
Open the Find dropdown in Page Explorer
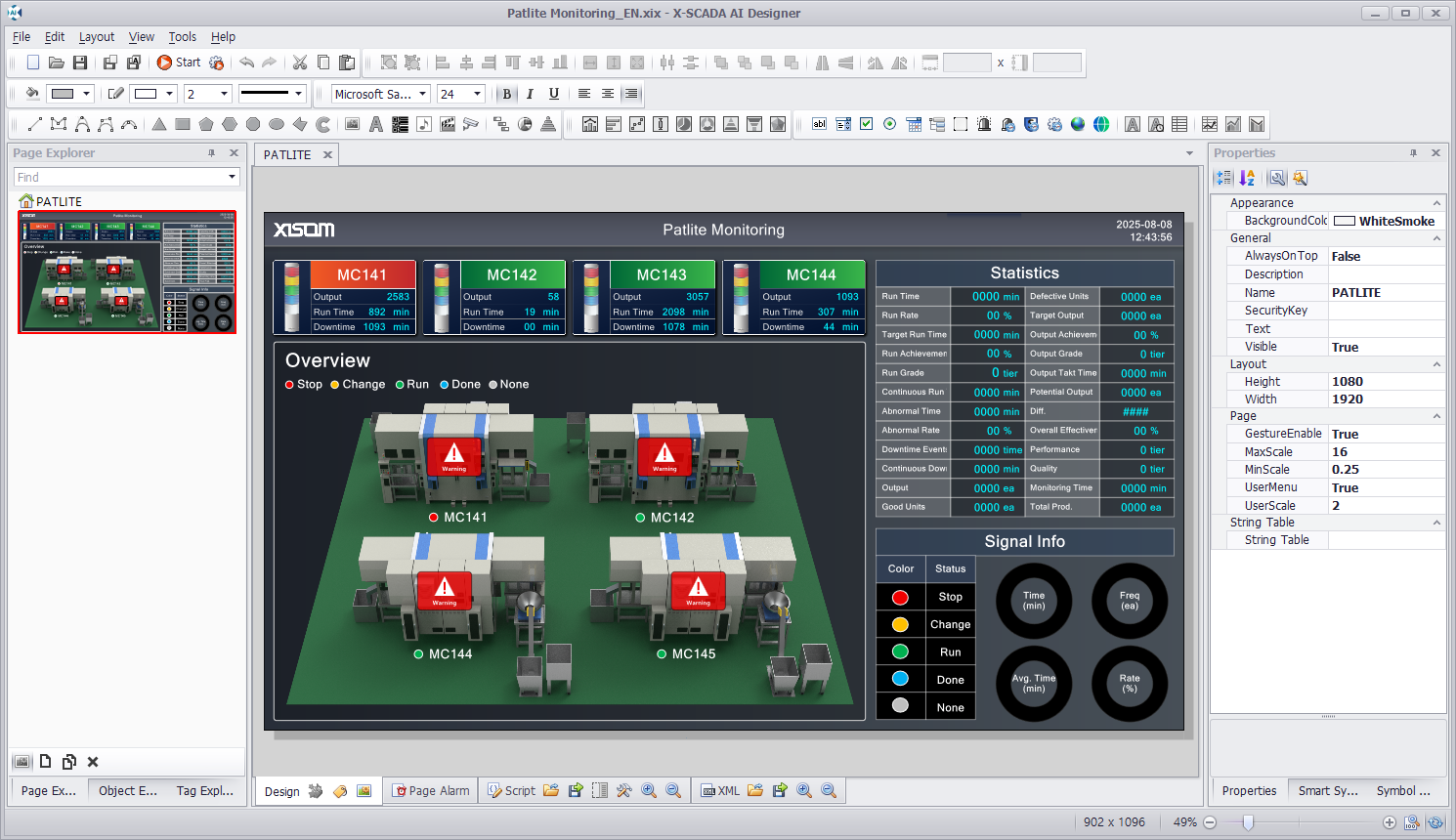pos(232,177)
